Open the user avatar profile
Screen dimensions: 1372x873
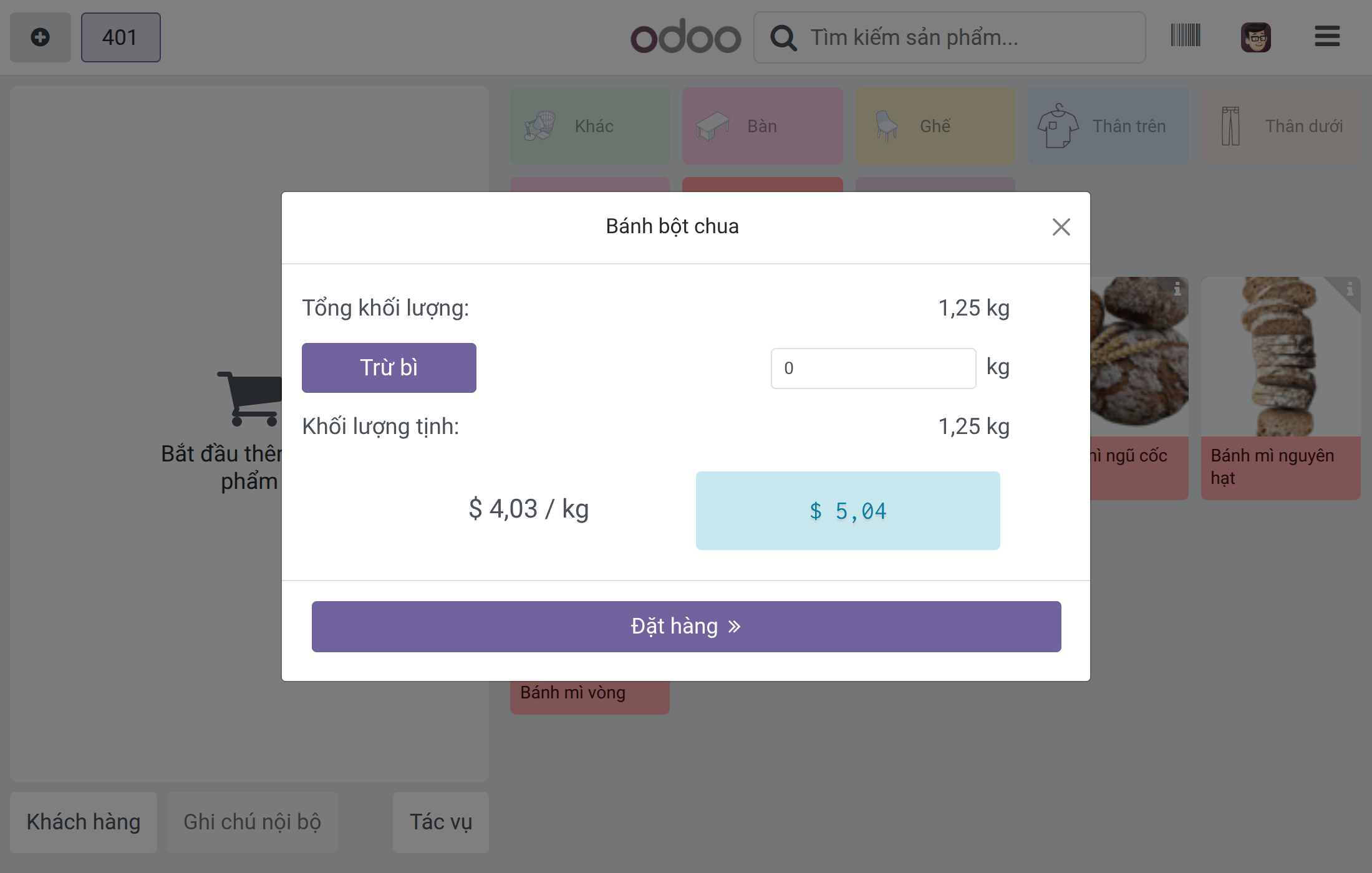pyautogui.click(x=1256, y=37)
